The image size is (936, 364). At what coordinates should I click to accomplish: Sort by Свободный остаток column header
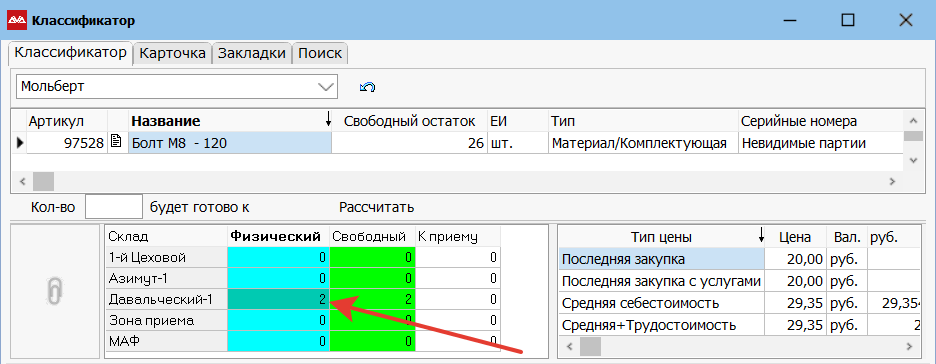click(x=410, y=121)
